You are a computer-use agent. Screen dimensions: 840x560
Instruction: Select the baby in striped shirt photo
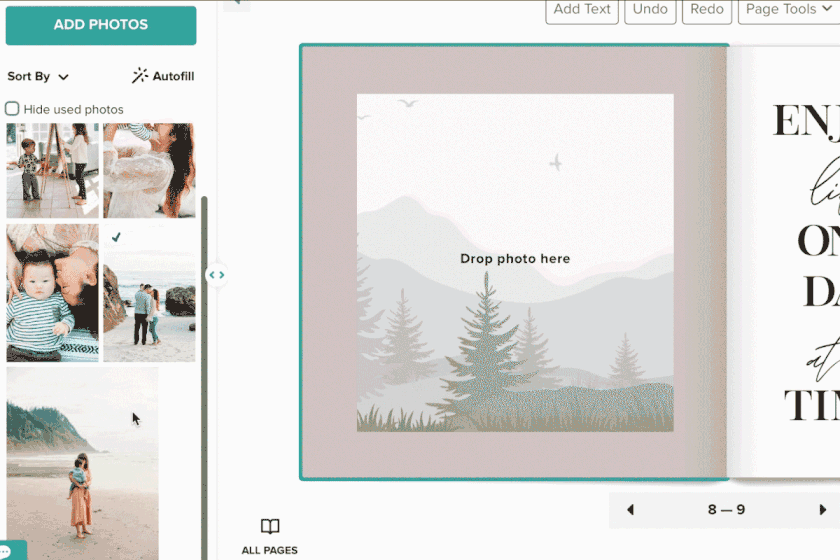pyautogui.click(x=52, y=293)
